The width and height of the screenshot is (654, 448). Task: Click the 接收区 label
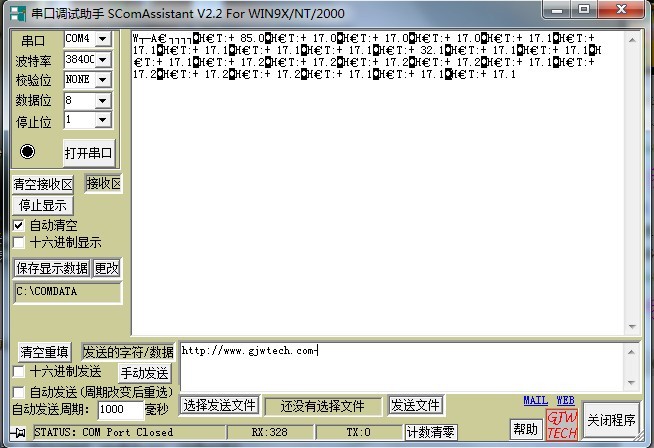[x=103, y=183]
